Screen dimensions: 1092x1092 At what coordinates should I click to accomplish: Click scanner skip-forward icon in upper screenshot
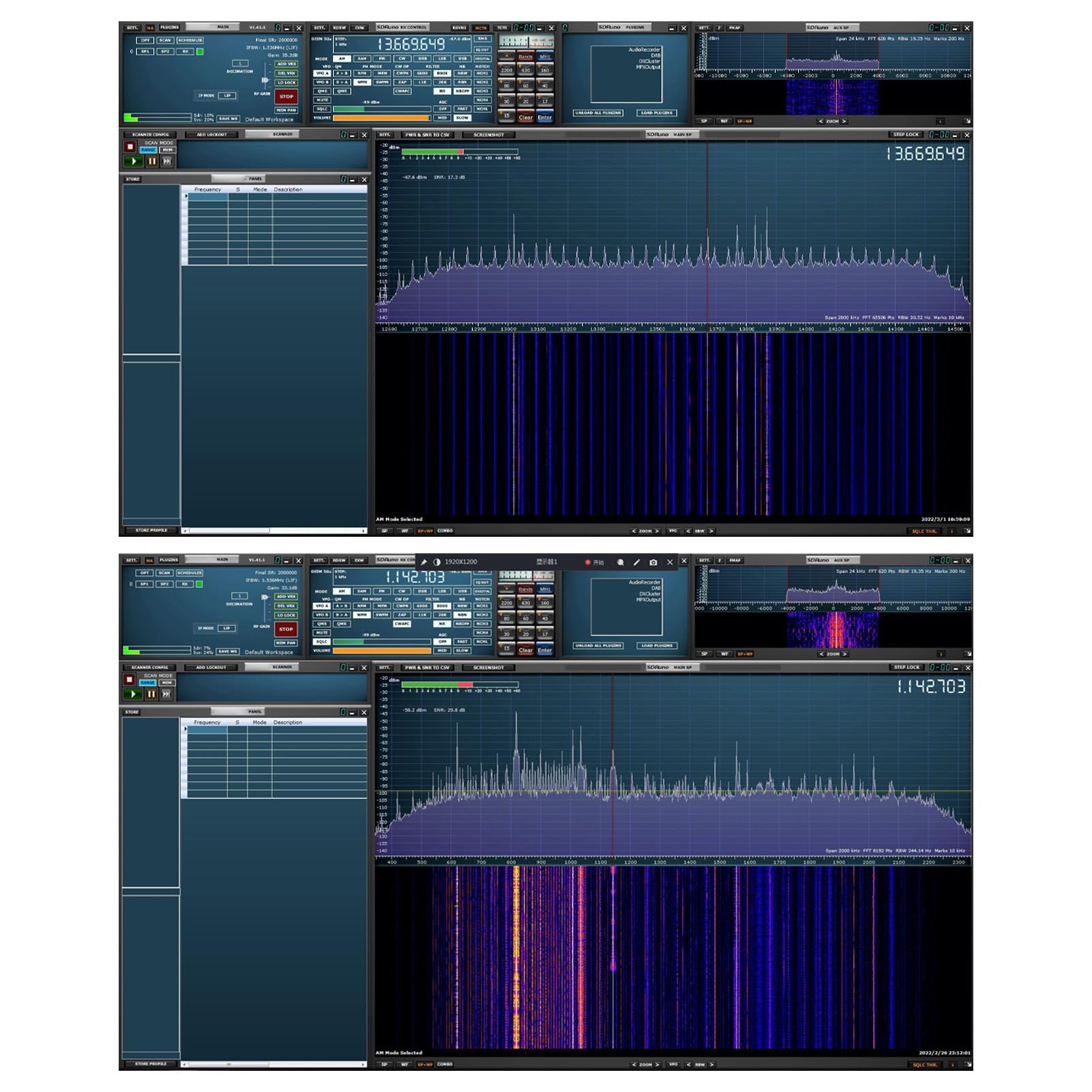tap(166, 162)
